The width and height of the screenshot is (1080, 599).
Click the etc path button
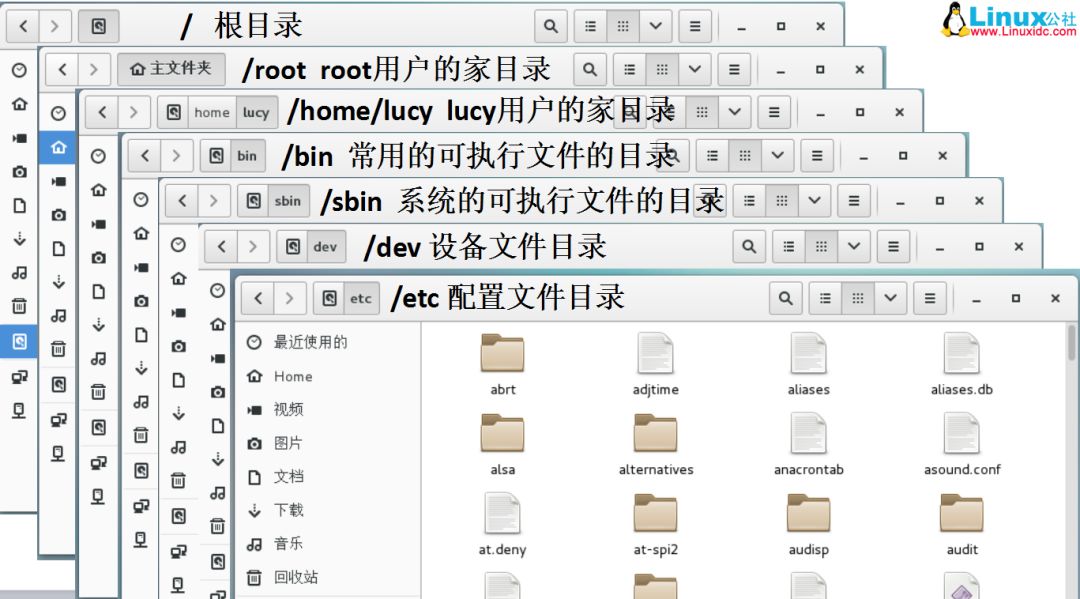[361, 298]
